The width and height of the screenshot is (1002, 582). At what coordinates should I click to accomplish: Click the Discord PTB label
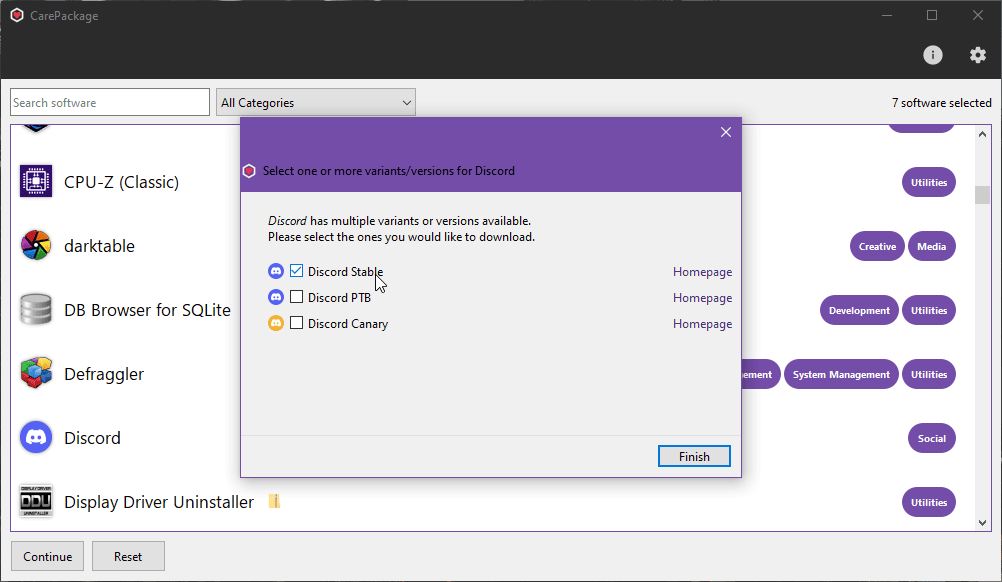(339, 298)
